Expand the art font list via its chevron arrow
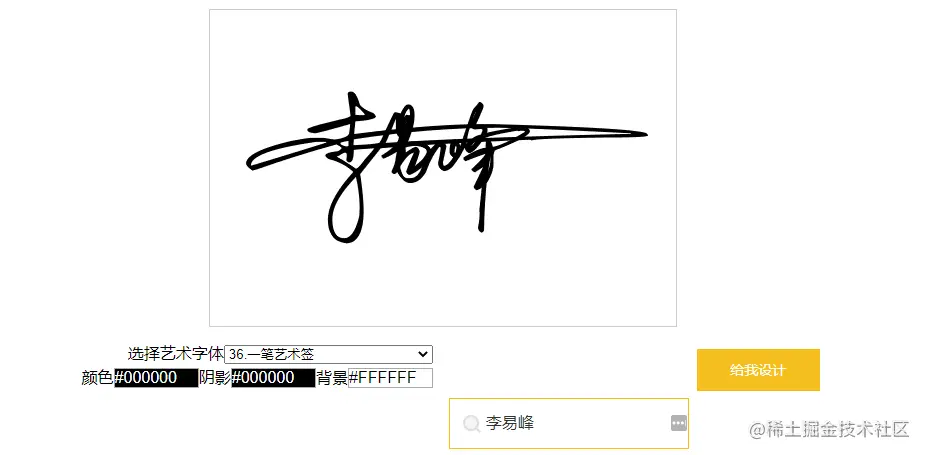 pyautogui.click(x=422, y=354)
